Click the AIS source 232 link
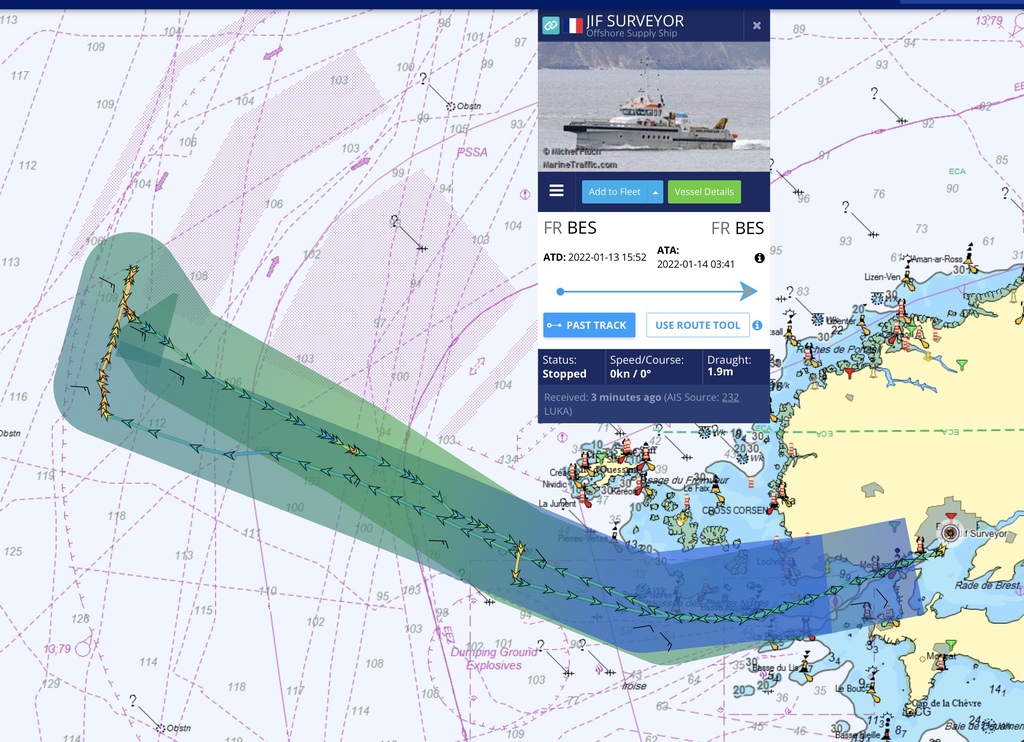The width and height of the screenshot is (1024, 742). click(730, 397)
